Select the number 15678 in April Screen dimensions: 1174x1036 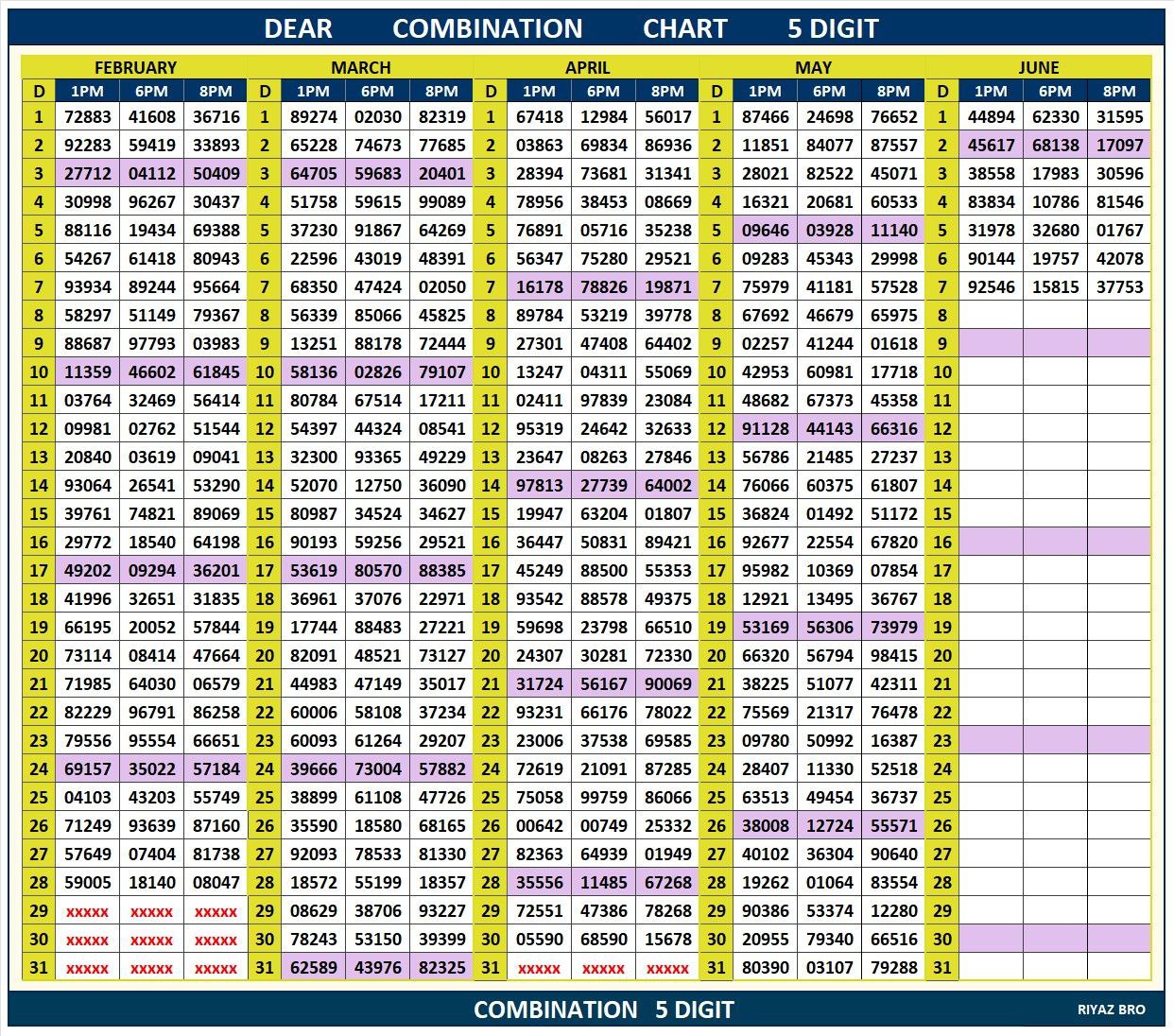point(667,940)
